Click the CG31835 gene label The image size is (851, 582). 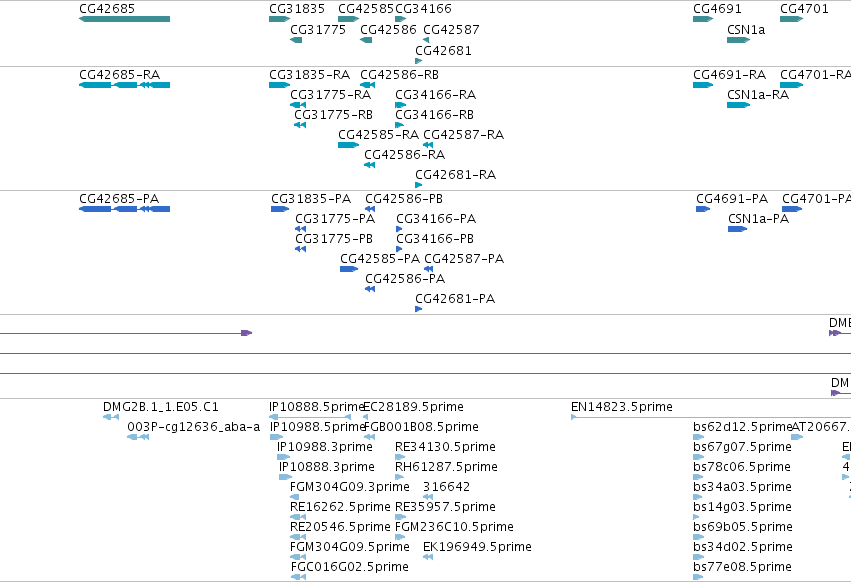pyautogui.click(x=297, y=9)
